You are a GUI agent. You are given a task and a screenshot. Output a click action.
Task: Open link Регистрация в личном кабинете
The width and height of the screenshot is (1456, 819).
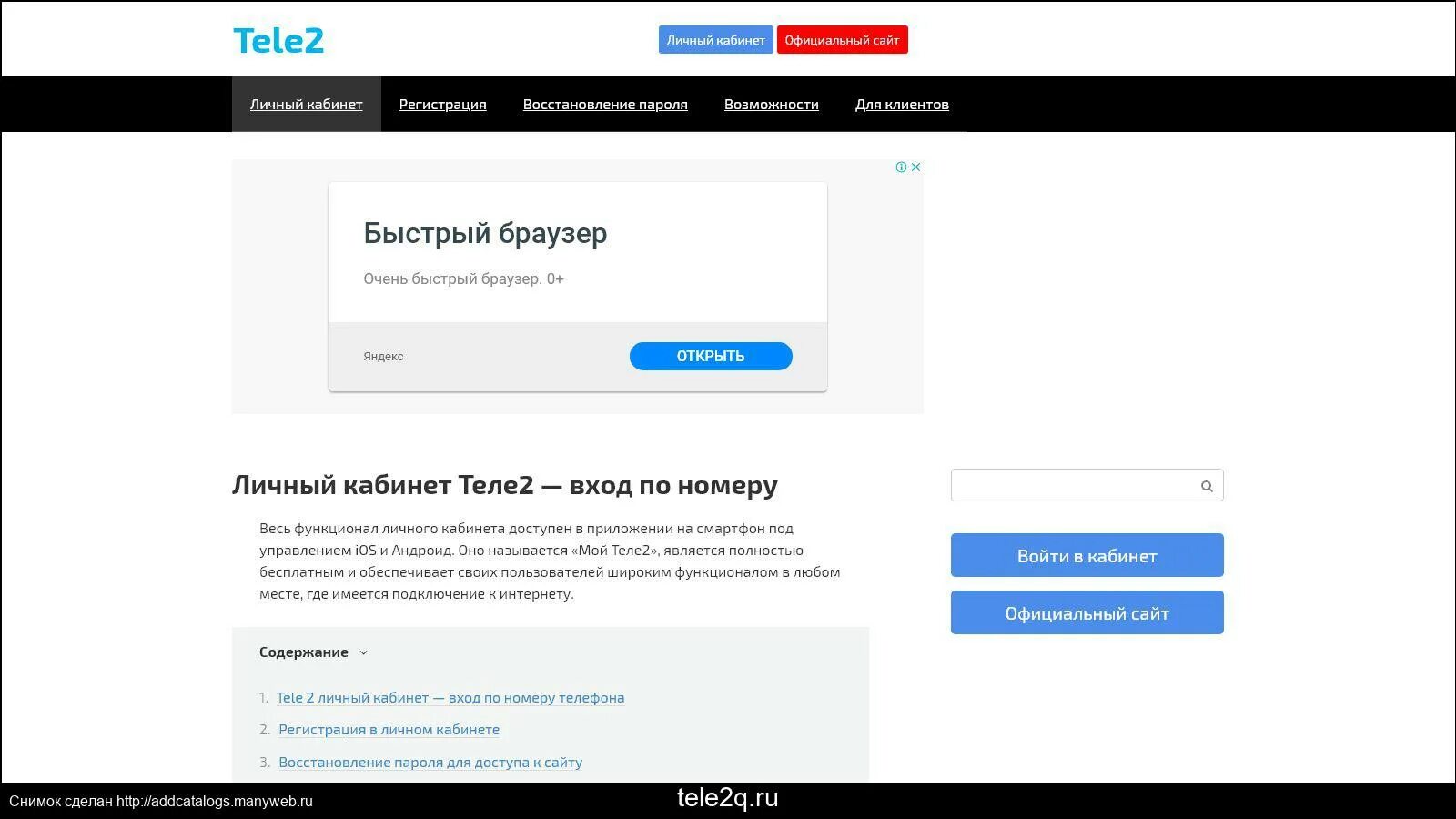389,730
